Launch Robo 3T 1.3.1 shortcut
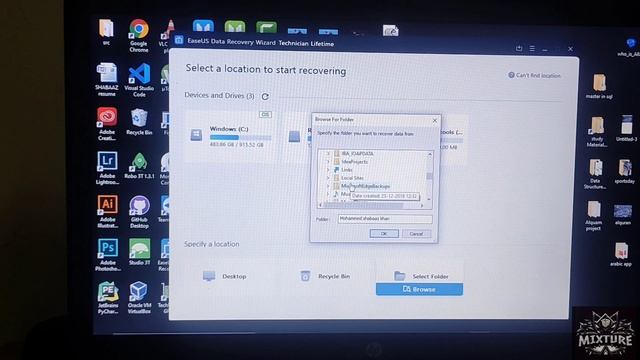Image resolution: width=640 pixels, height=360 pixels. point(139,166)
